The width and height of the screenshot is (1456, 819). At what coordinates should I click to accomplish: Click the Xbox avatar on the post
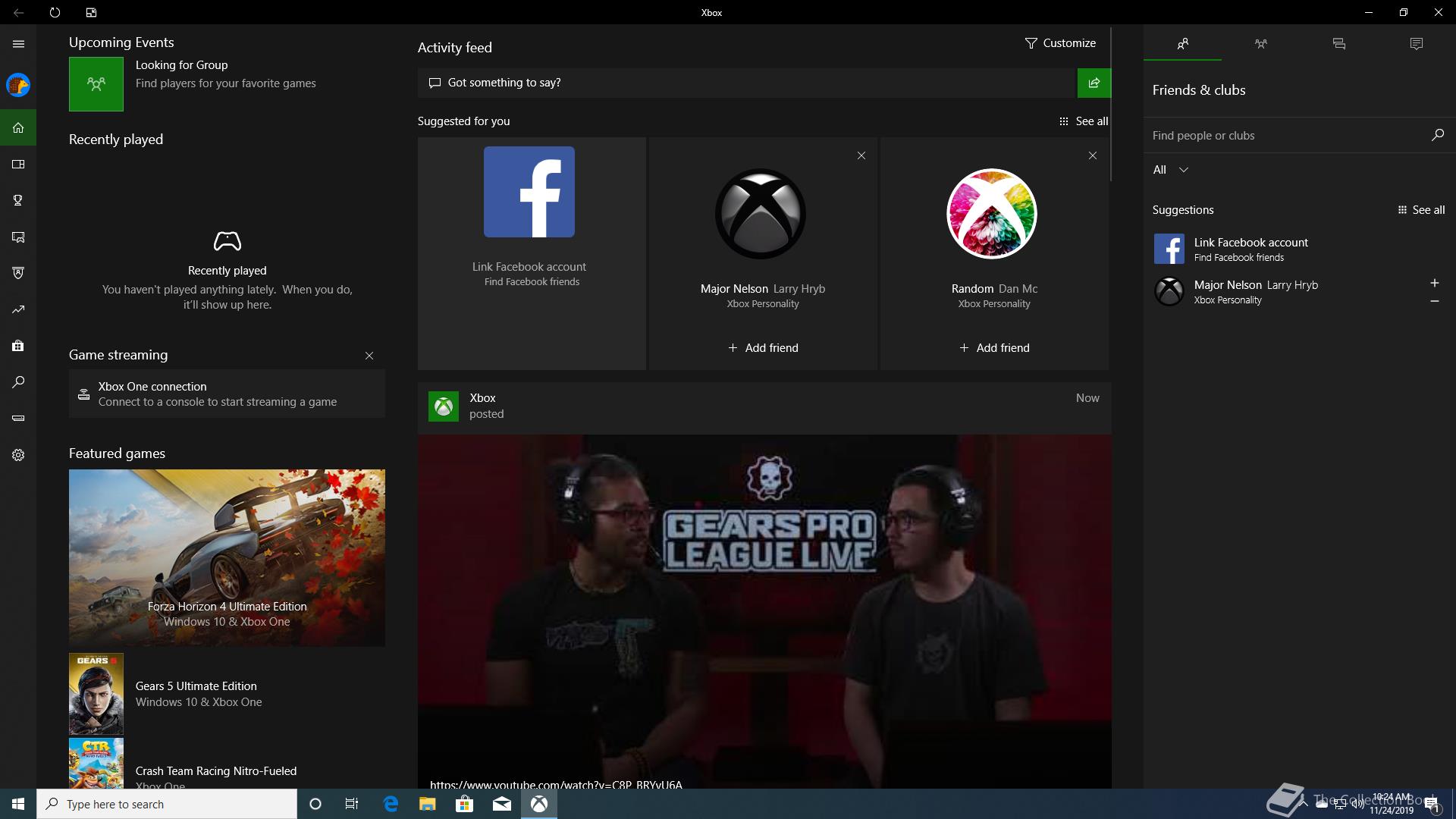tap(444, 406)
